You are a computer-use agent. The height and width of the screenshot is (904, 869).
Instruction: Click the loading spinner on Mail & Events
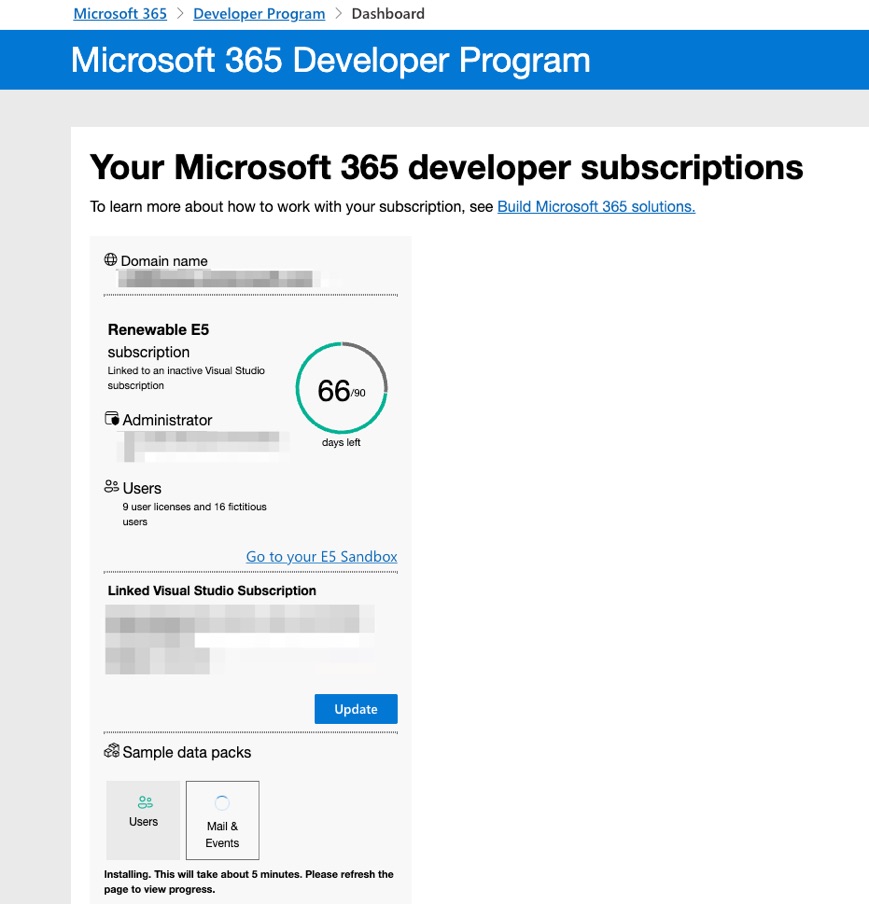pyautogui.click(x=222, y=803)
